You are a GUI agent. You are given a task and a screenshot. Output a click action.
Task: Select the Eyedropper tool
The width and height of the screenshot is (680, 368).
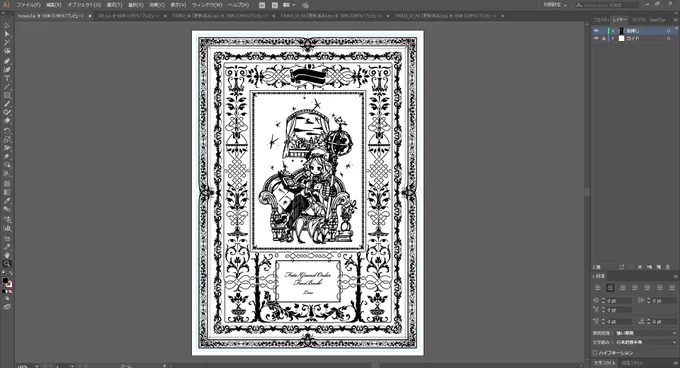pyautogui.click(x=7, y=201)
